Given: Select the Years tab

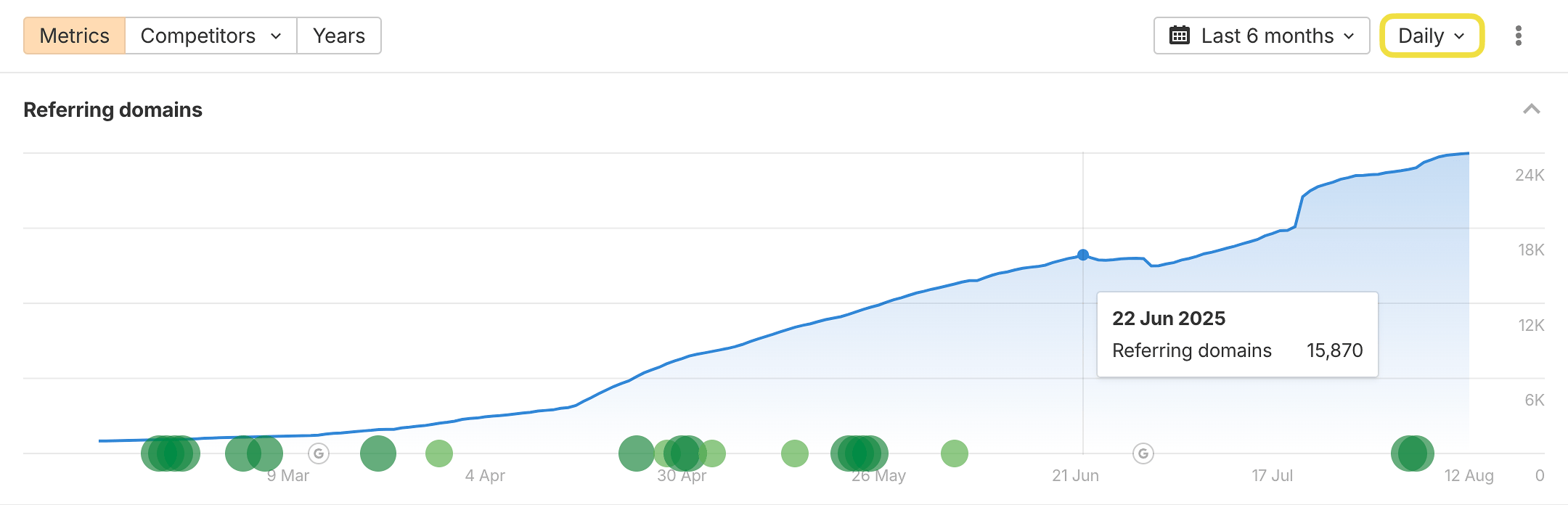Looking at the screenshot, I should pos(338,36).
